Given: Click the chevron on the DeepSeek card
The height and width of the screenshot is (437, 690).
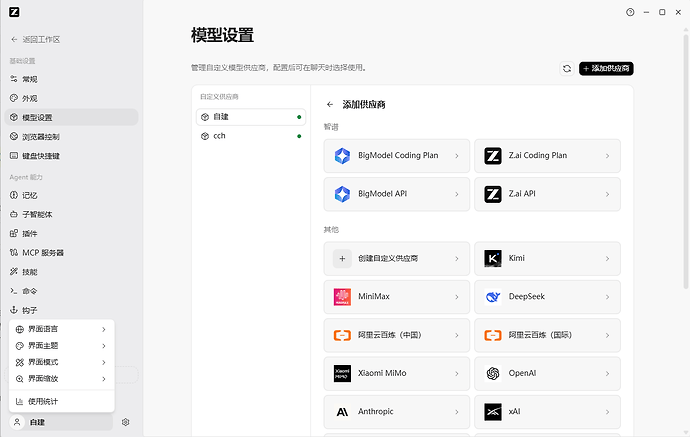Looking at the screenshot, I should point(607,297).
